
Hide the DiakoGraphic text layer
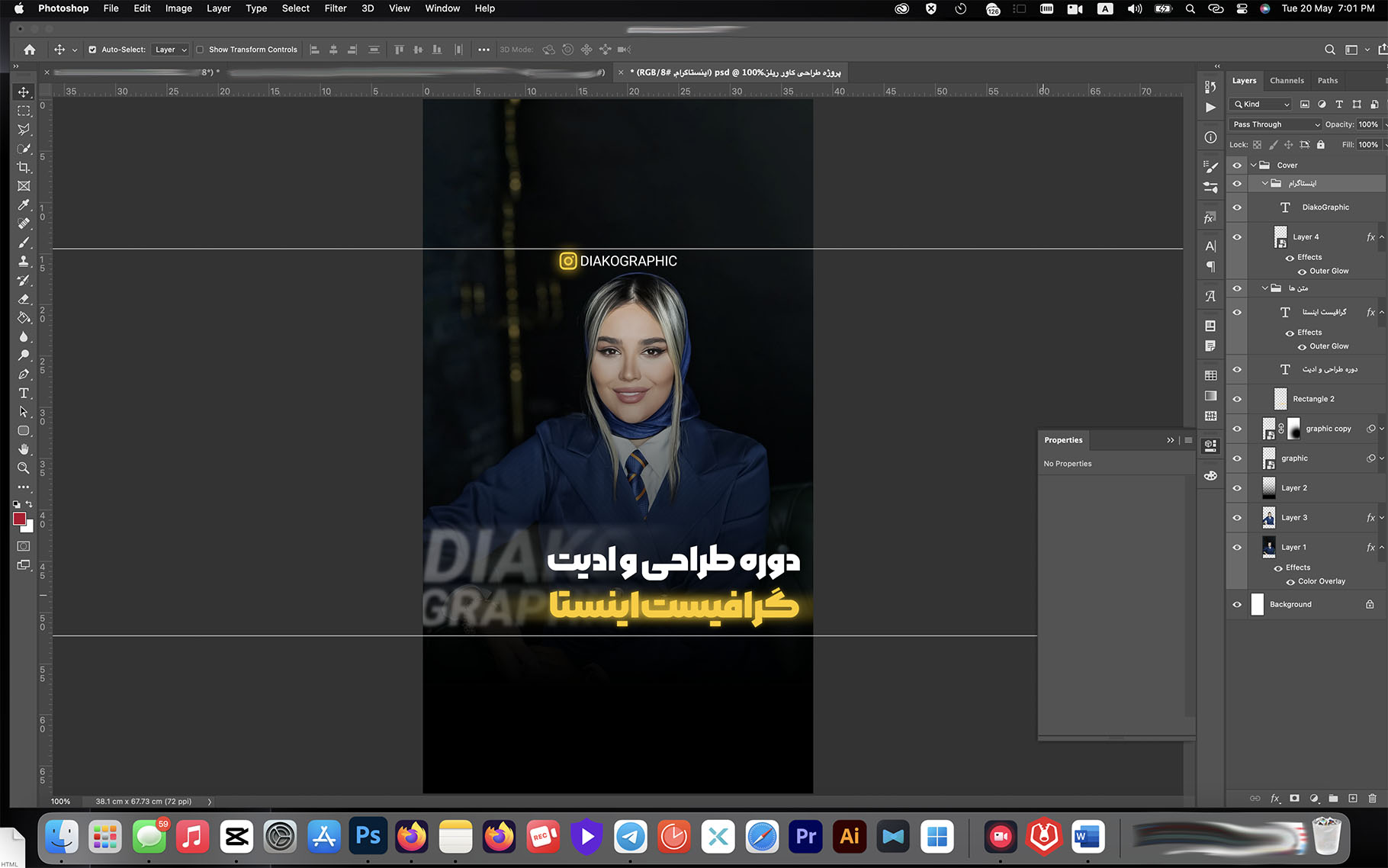[1237, 207]
